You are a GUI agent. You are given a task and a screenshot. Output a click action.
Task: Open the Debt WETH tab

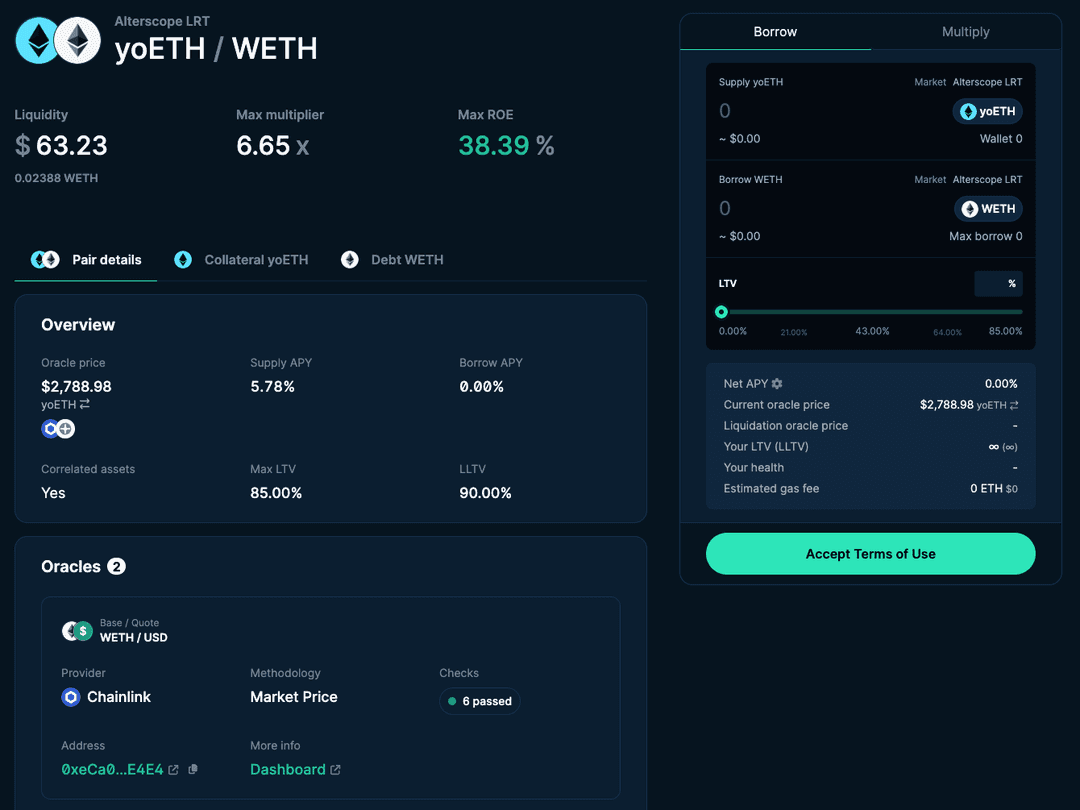(x=393, y=260)
